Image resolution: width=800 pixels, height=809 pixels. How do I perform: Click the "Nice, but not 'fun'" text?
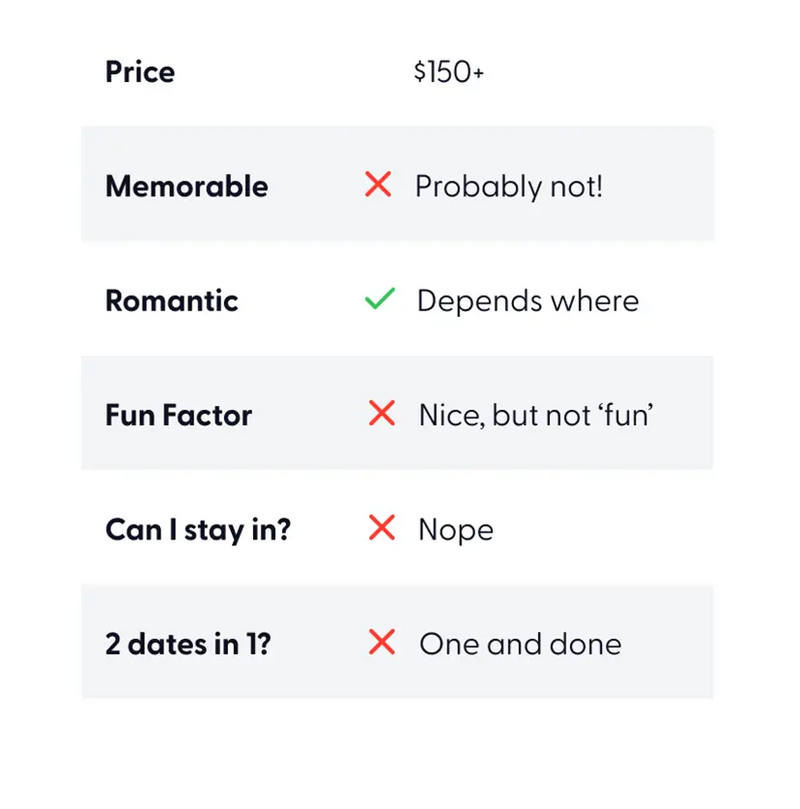pyautogui.click(x=536, y=415)
